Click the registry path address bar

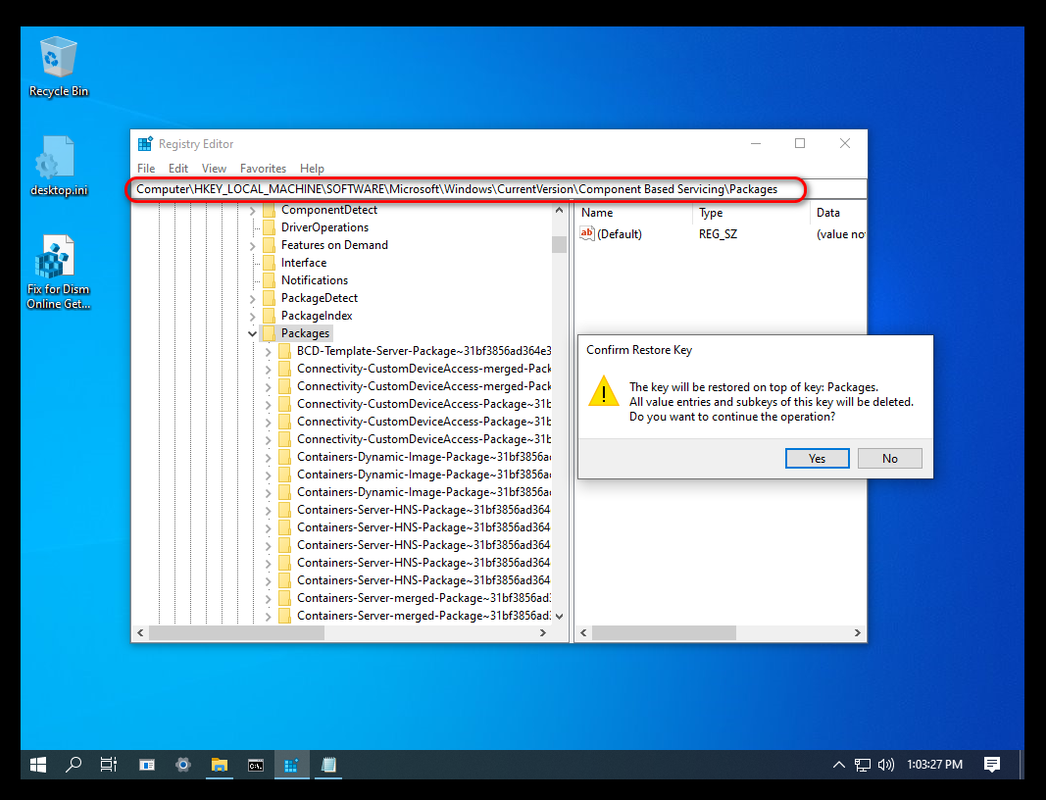[500, 189]
